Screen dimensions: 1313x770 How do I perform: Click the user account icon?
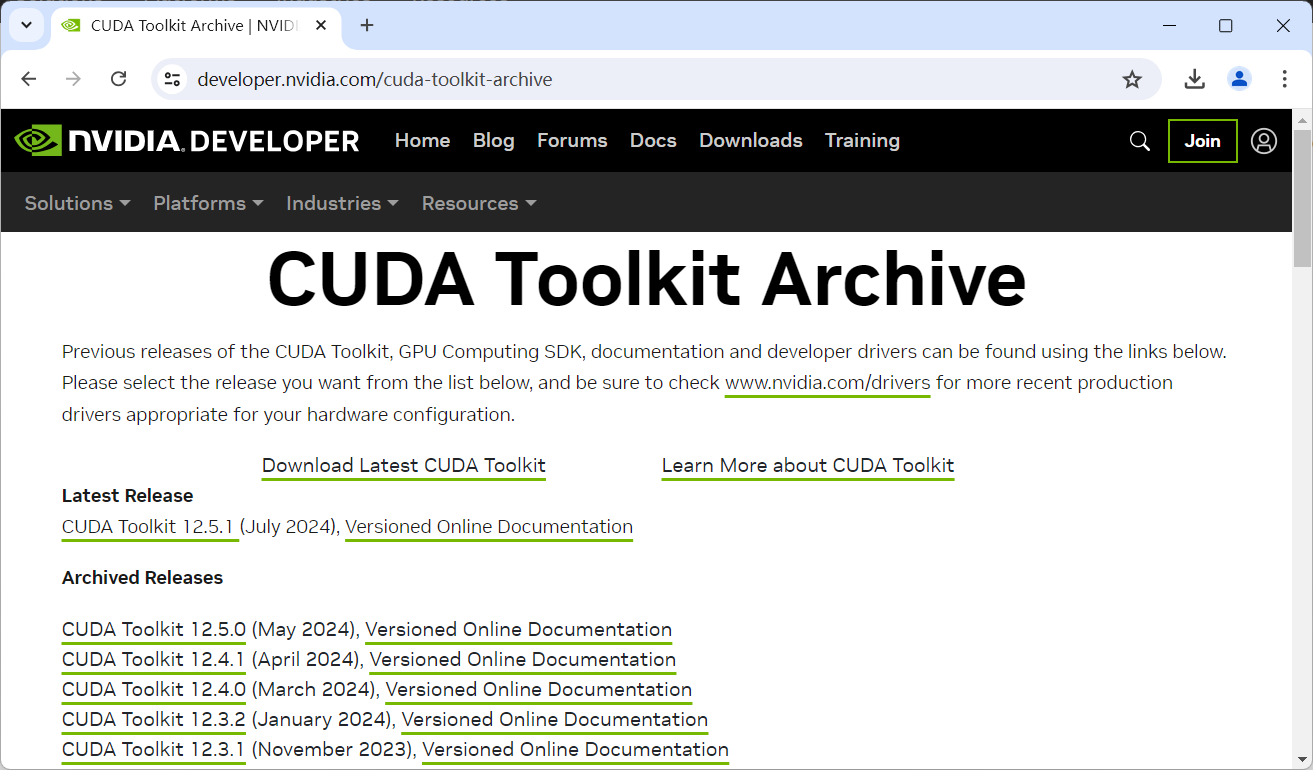tap(1263, 141)
